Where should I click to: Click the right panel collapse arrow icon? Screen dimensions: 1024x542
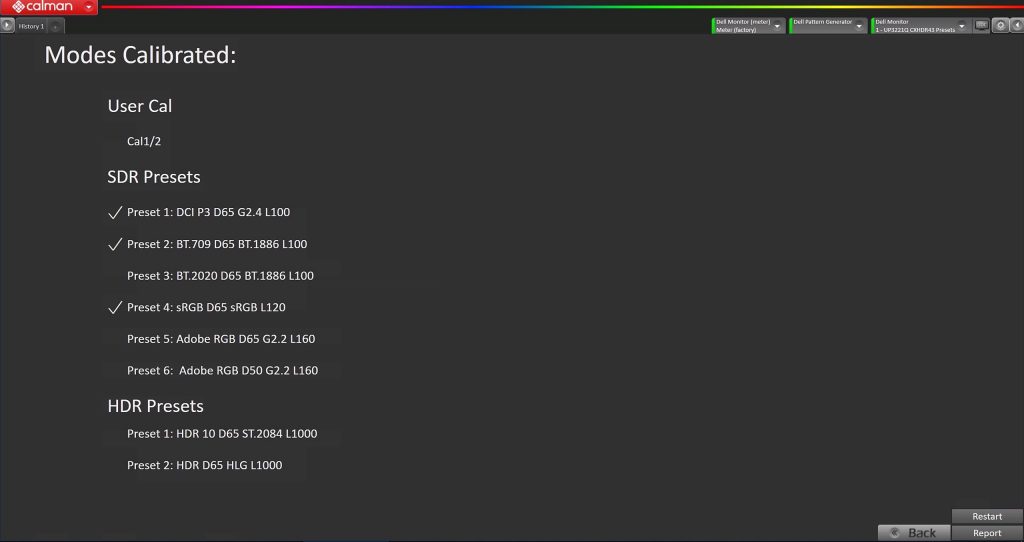[1016, 25]
